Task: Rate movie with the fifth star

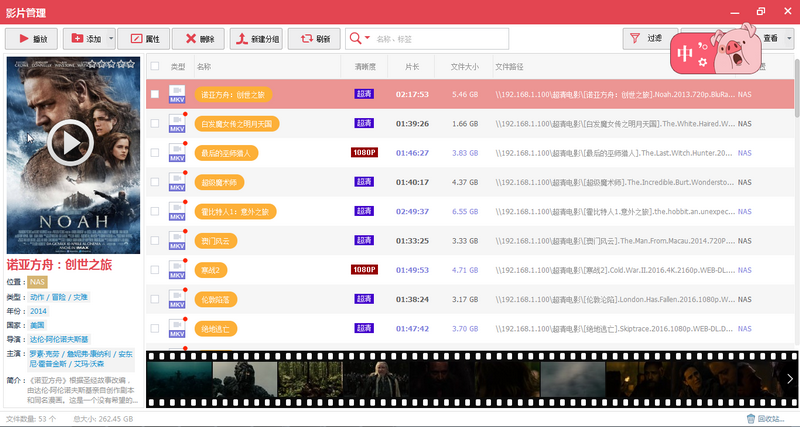Action: [x=131, y=64]
